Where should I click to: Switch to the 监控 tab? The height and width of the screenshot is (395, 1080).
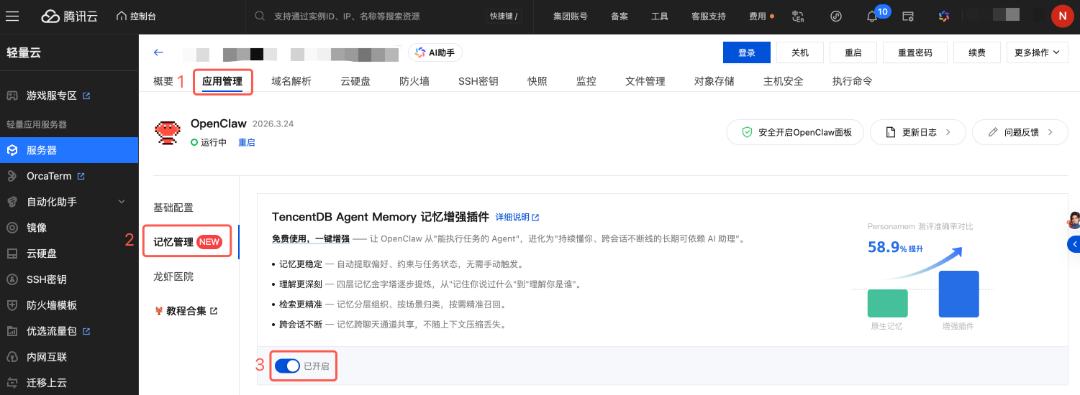[586, 81]
